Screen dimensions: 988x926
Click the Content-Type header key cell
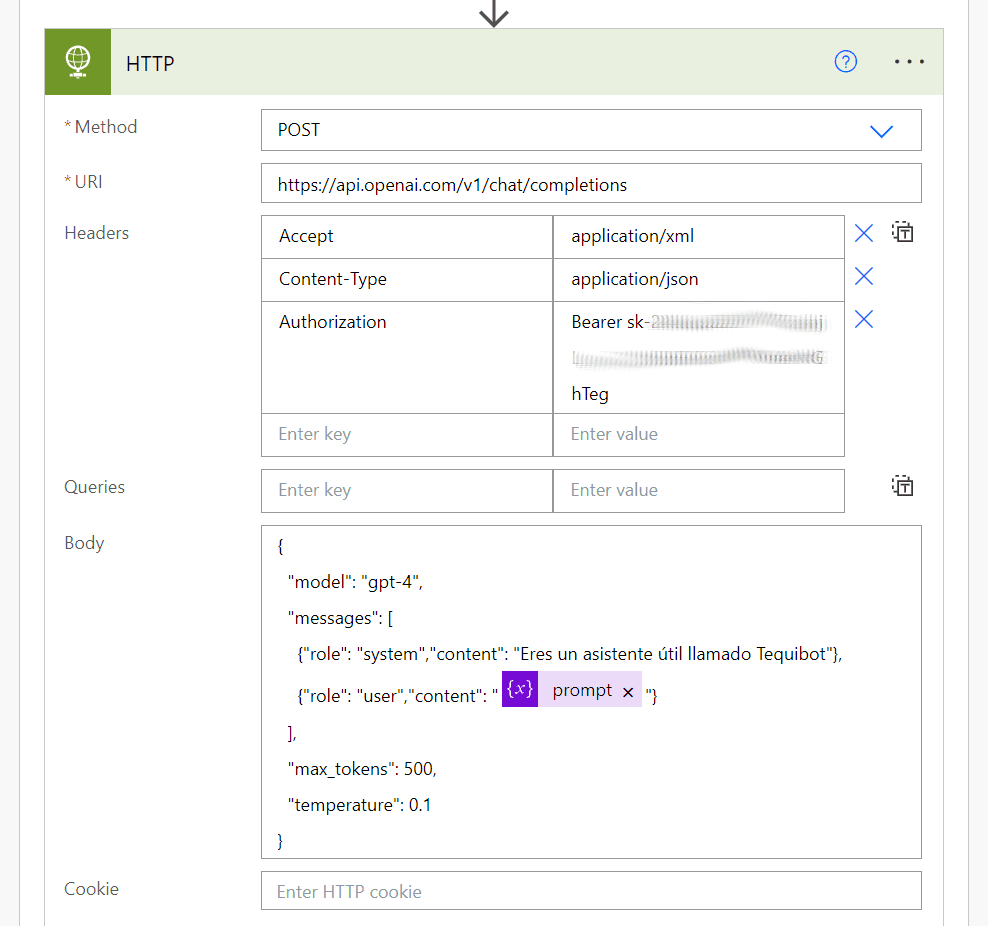407,280
